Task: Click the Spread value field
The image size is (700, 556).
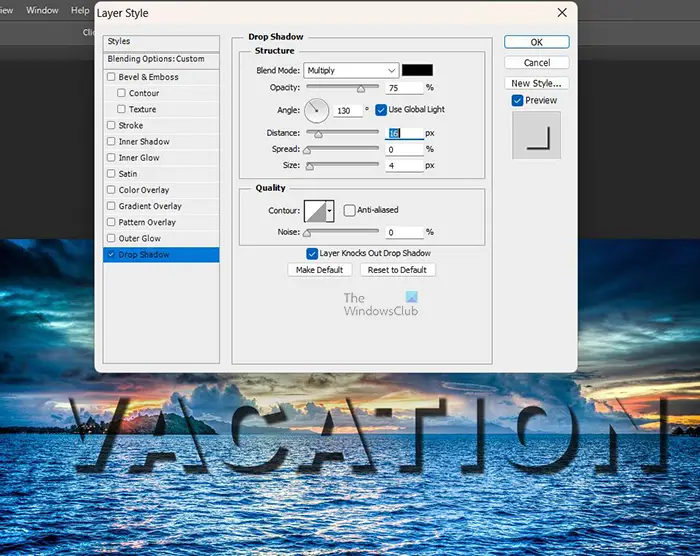Action: coord(404,150)
